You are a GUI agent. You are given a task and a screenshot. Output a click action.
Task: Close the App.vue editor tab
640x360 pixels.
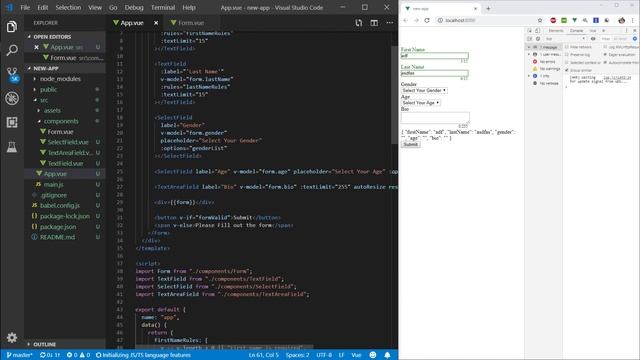pos(156,23)
